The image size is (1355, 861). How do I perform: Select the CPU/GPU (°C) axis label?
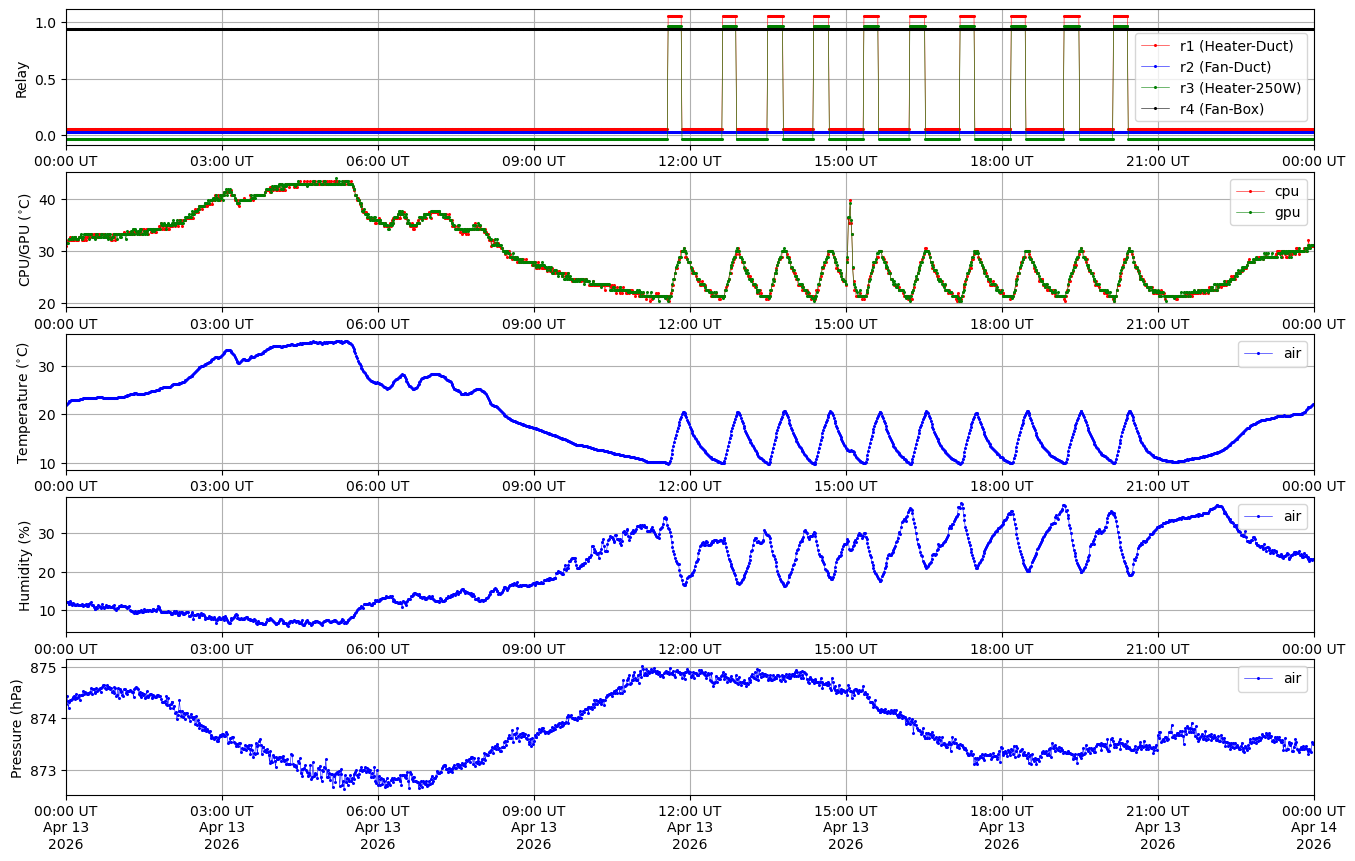tap(24, 240)
